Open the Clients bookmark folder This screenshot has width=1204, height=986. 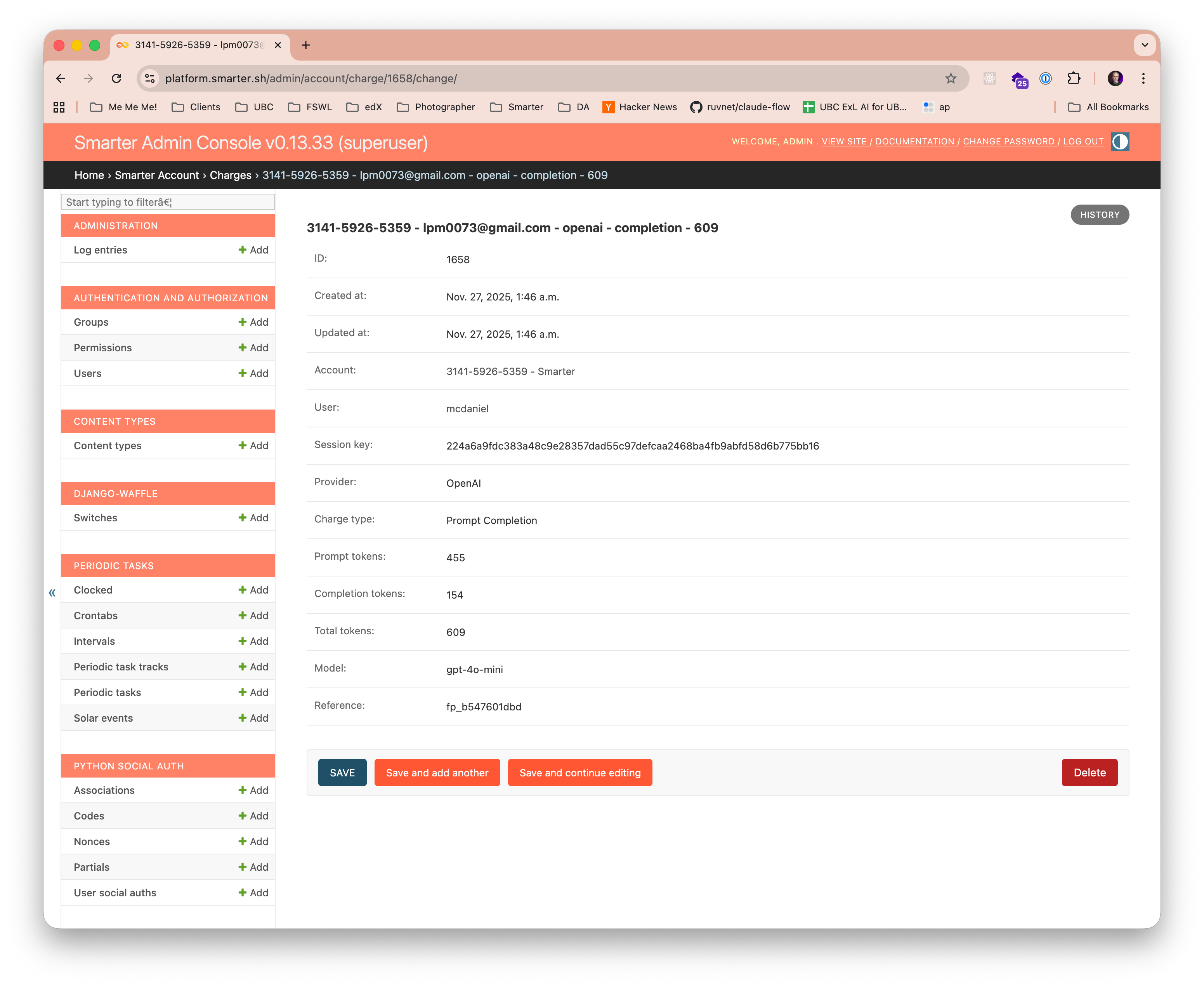(x=196, y=107)
